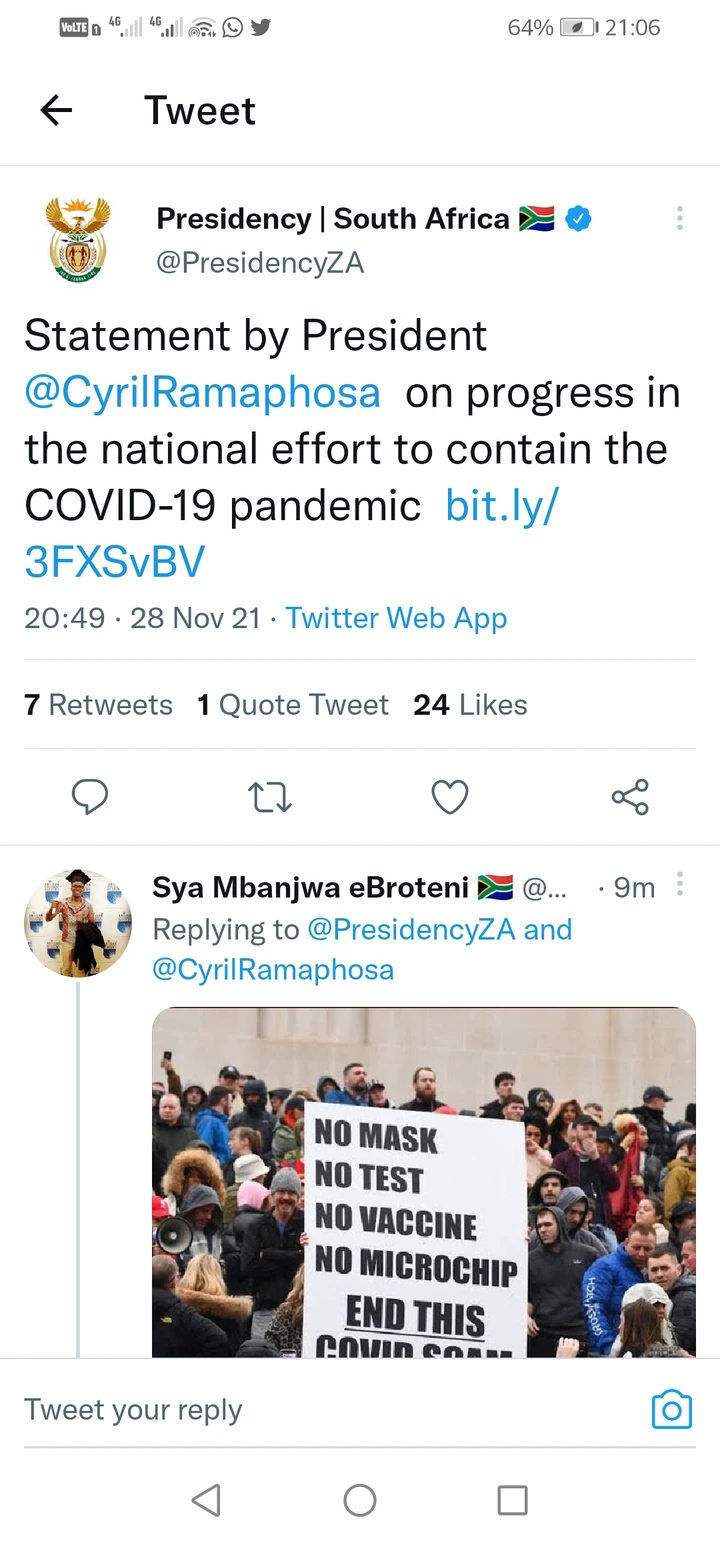The width and height of the screenshot is (720, 1541).
Task: Tap the reply speech bubble icon
Action: pyautogui.click(x=90, y=797)
